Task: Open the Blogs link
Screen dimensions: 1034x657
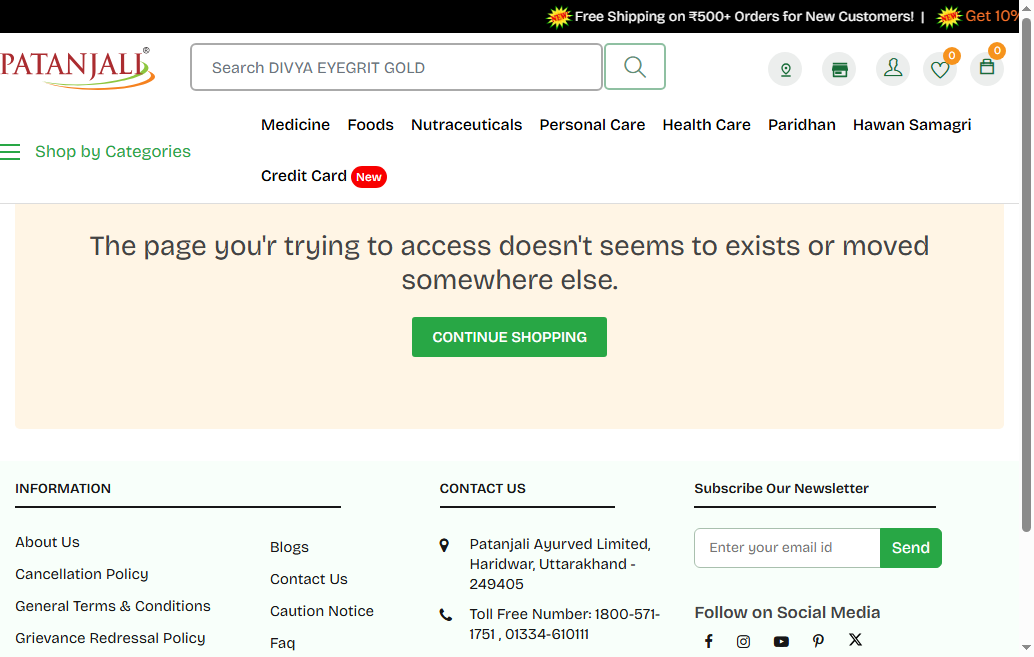Action: coord(289,547)
